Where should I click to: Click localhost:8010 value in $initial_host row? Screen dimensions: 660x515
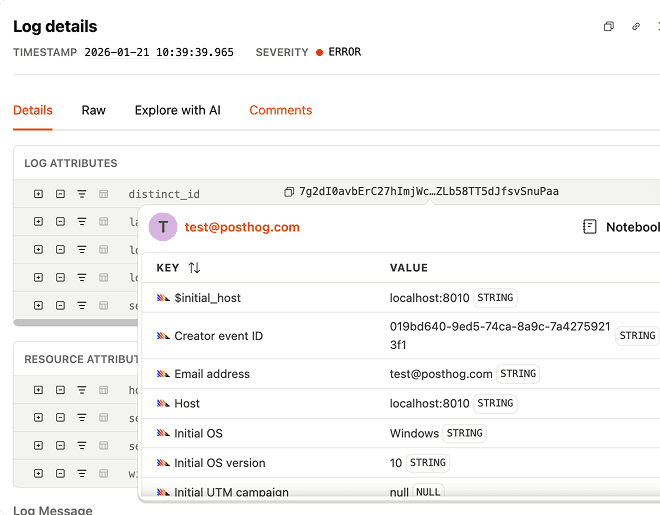point(429,298)
